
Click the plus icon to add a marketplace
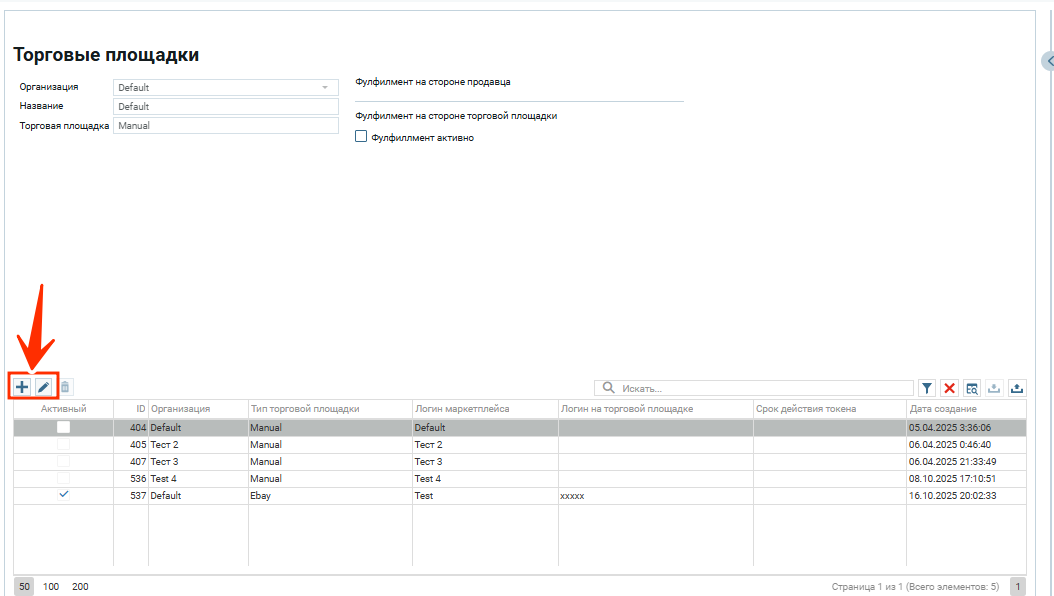(x=22, y=387)
